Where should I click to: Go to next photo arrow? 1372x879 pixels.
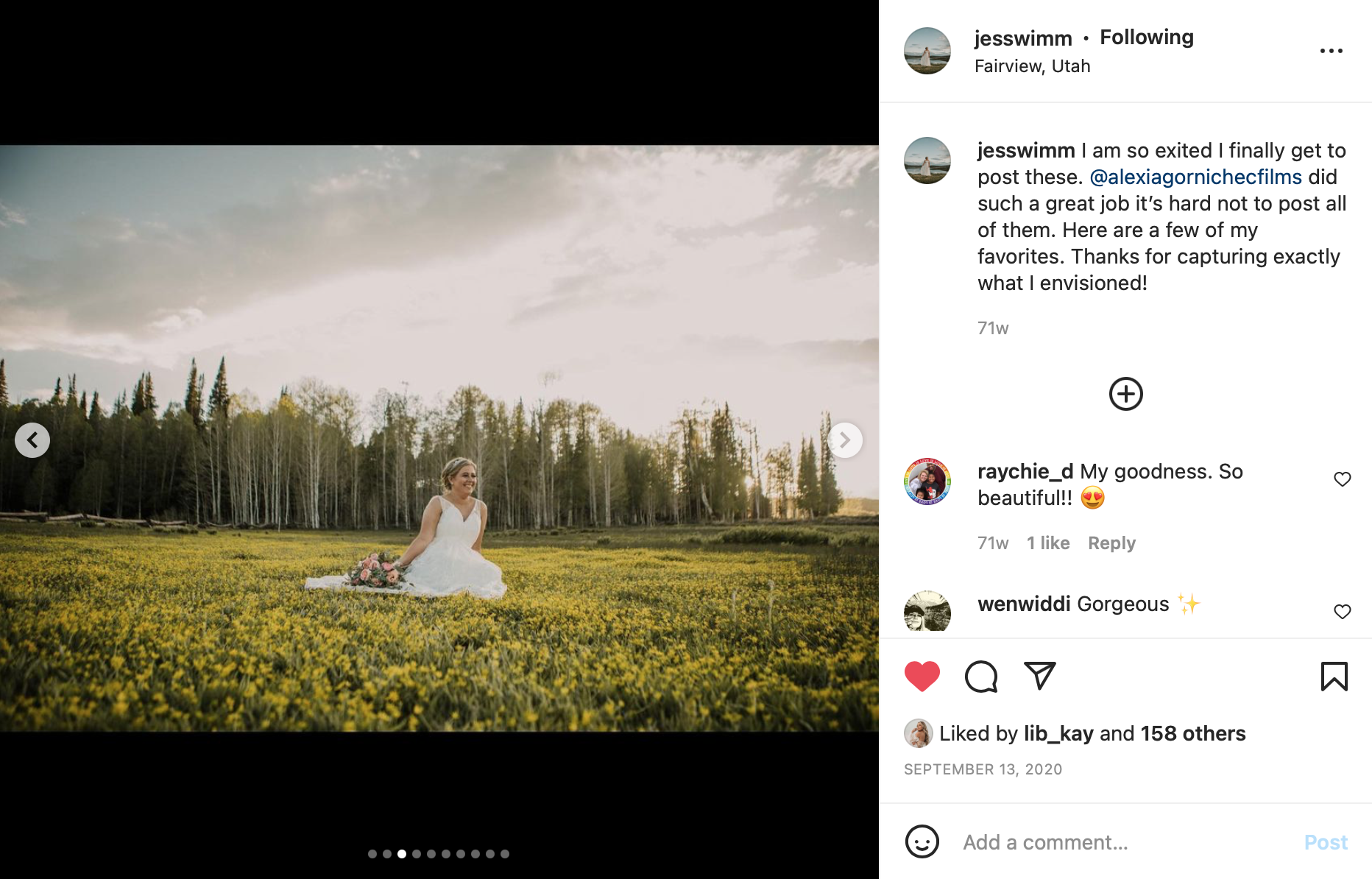[x=845, y=440]
